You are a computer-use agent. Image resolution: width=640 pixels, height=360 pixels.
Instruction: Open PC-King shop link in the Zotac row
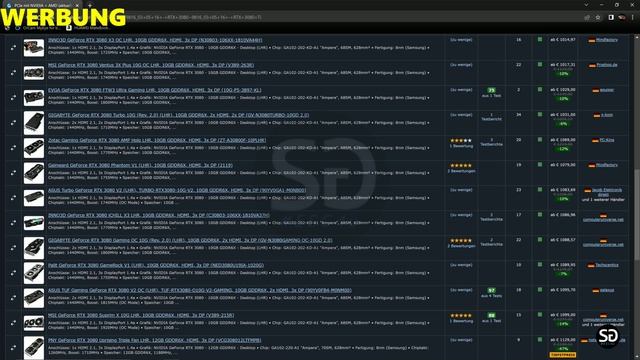coord(607,140)
